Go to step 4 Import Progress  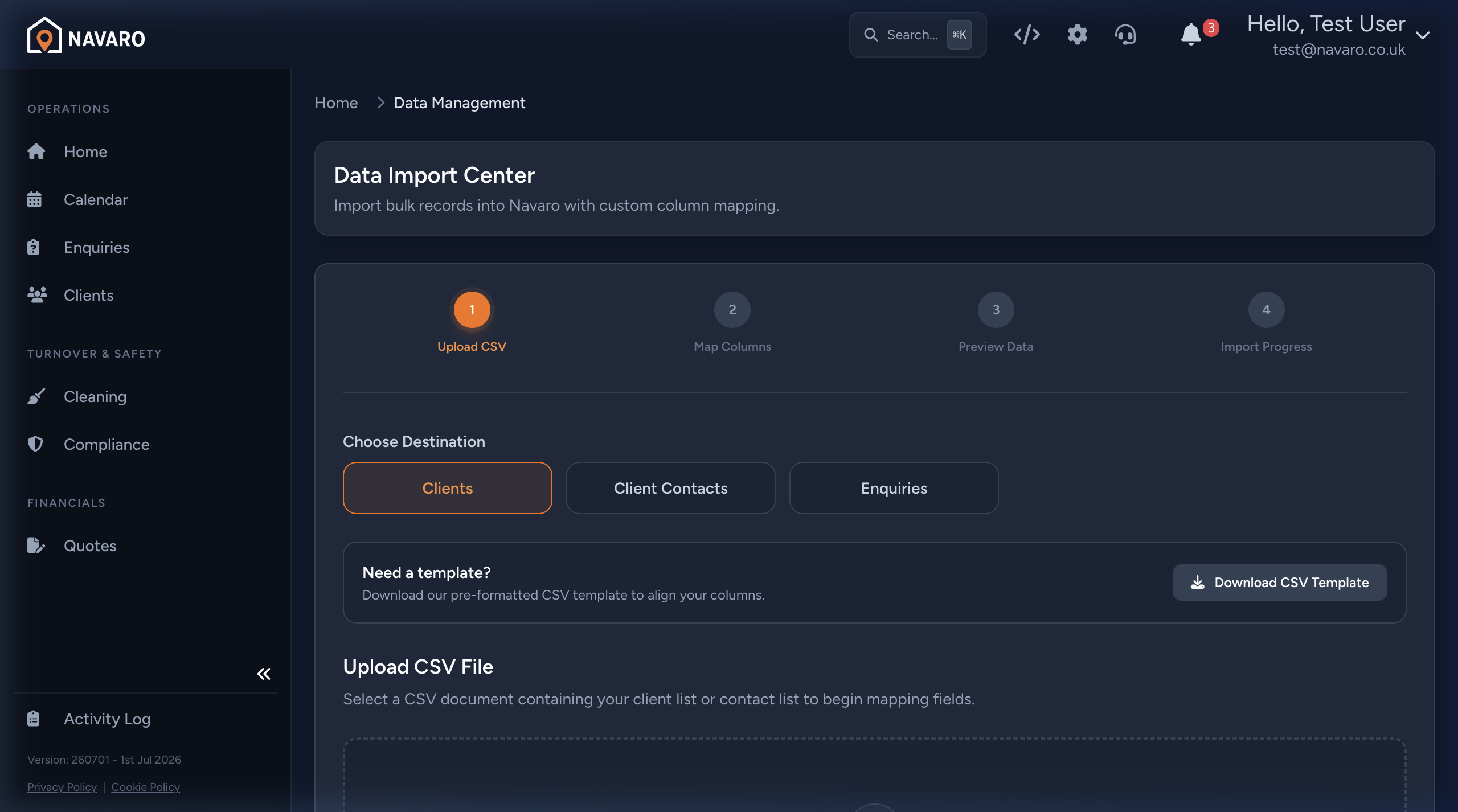point(1267,310)
